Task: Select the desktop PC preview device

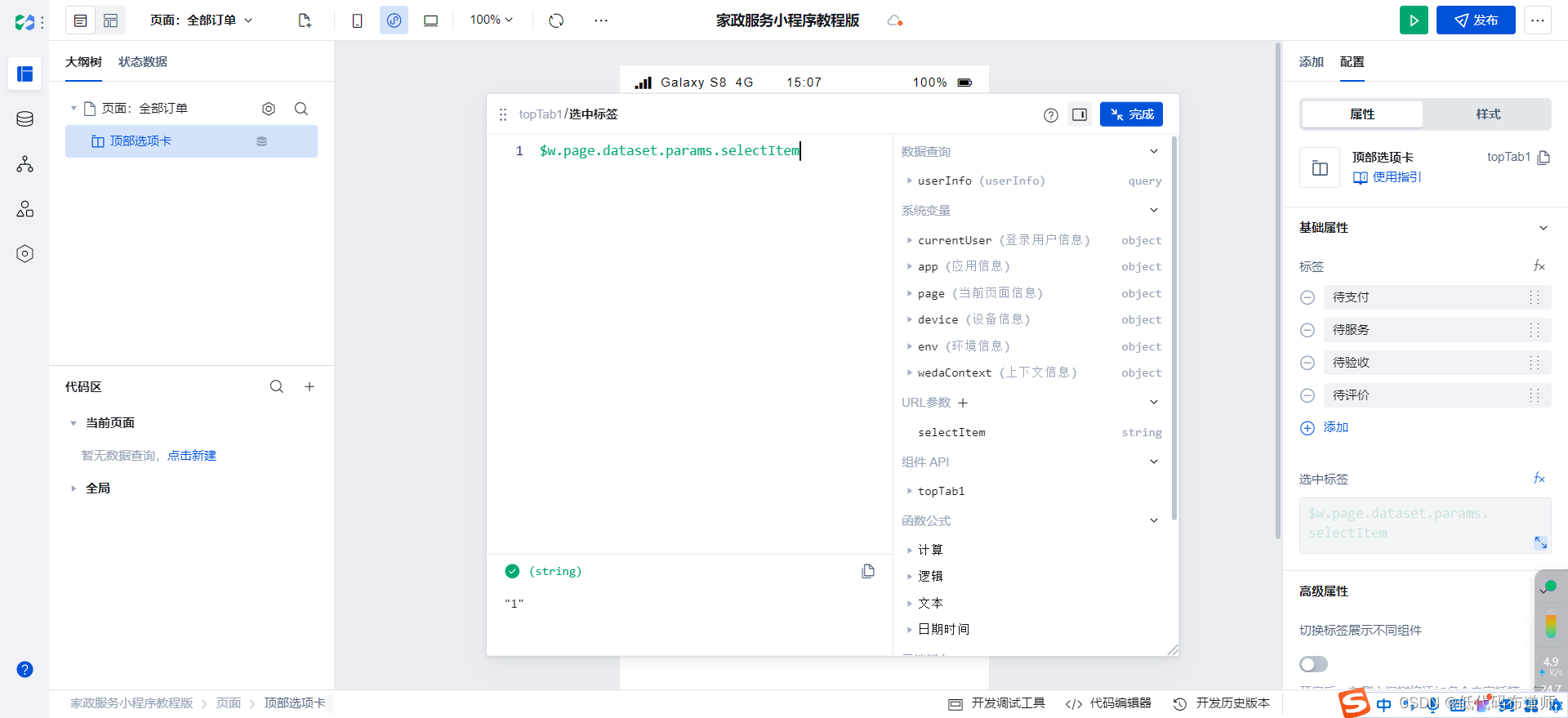Action: point(430,20)
